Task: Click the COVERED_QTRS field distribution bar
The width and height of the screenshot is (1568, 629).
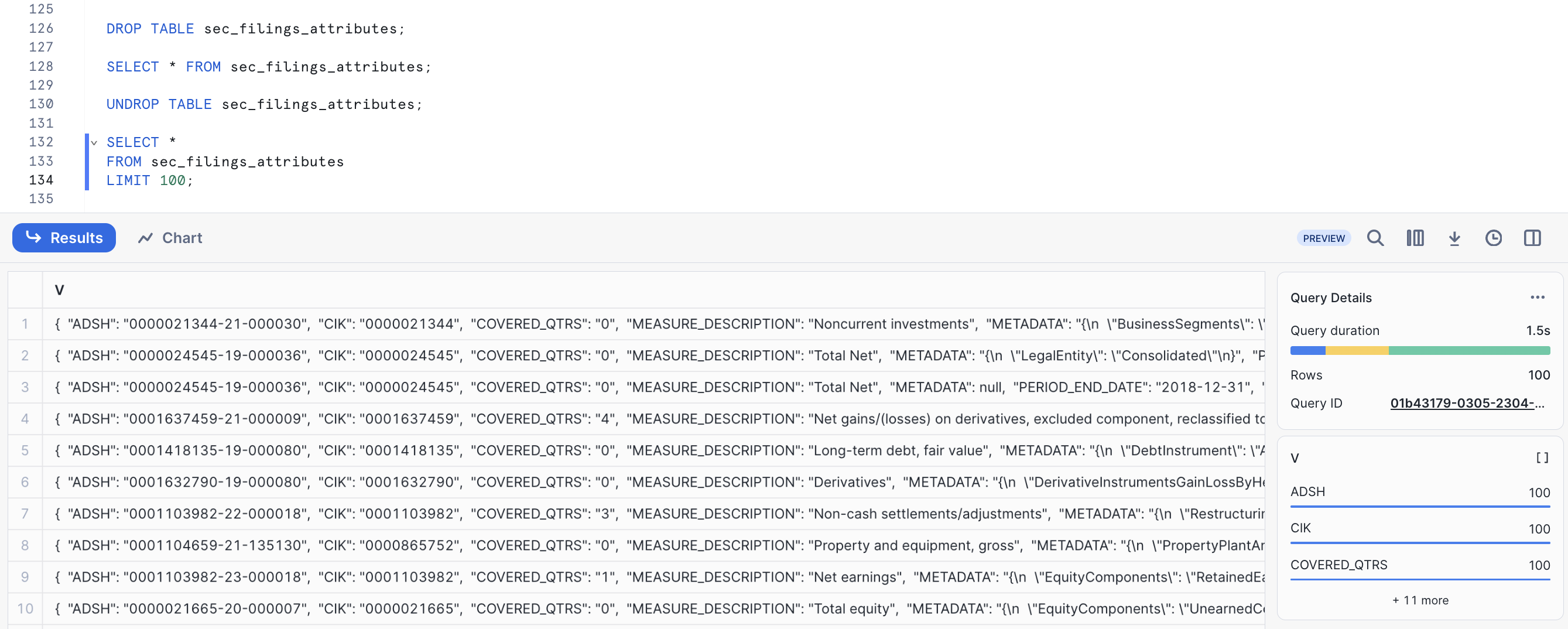Action: pos(1420,579)
